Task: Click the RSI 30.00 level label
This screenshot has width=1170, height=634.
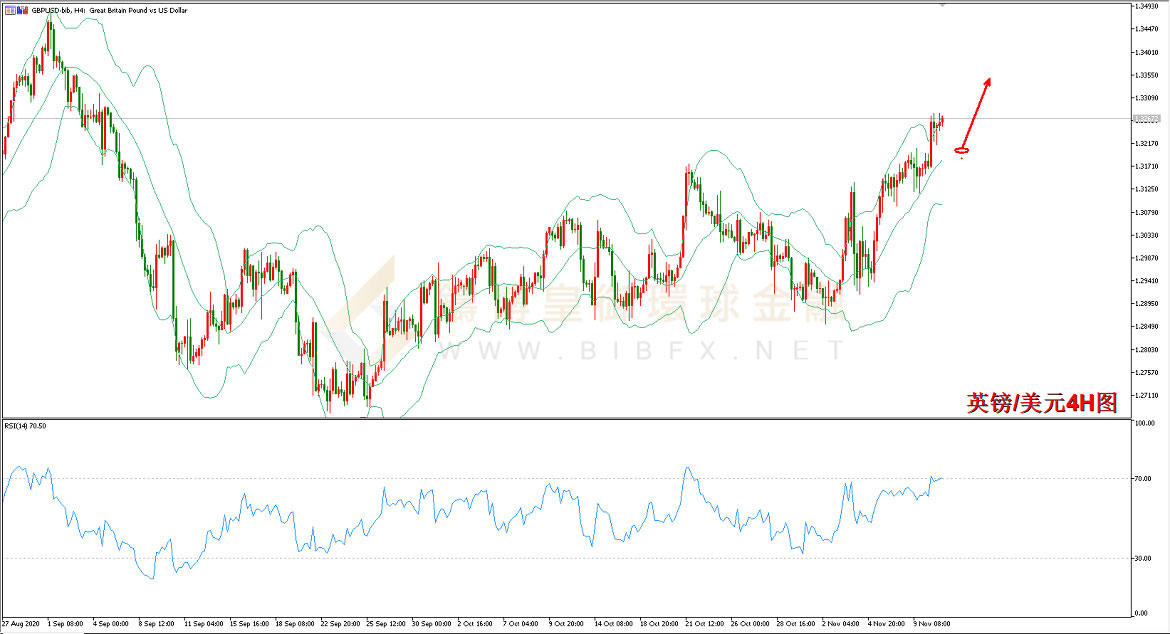Action: coord(1142,559)
